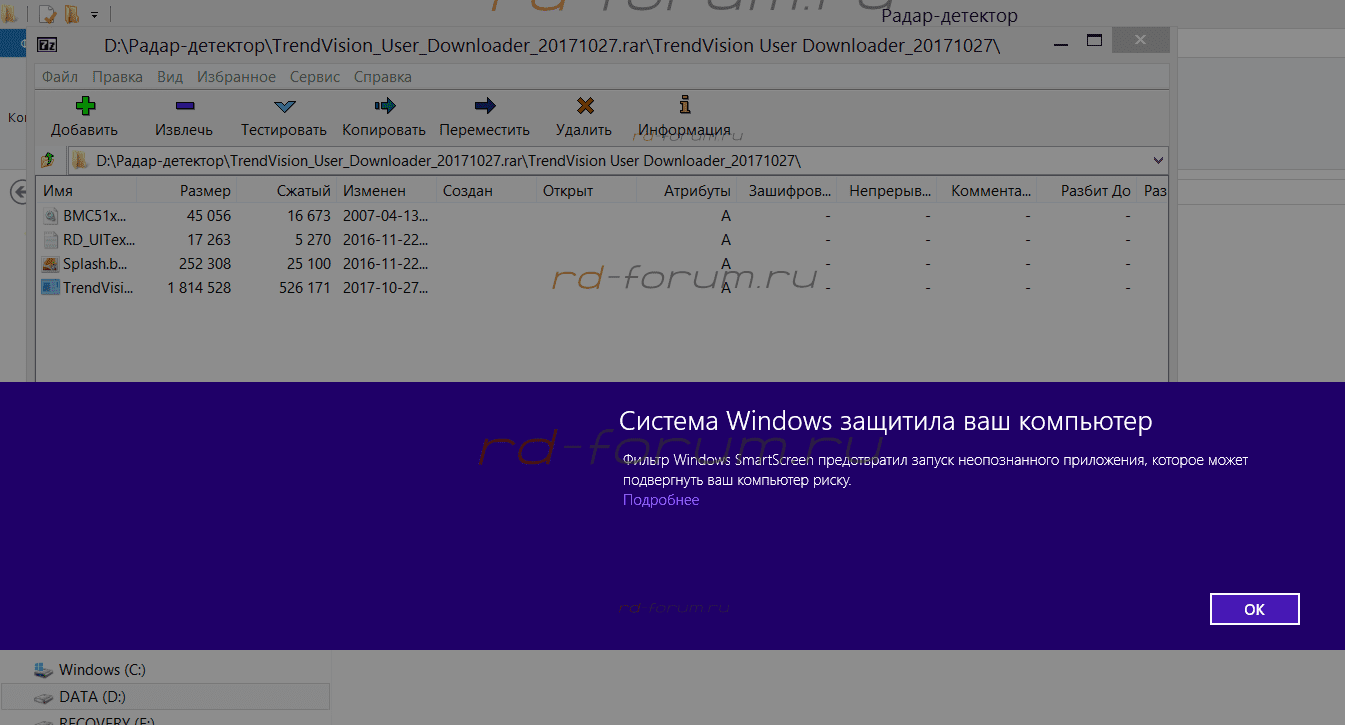Sort by the Размер column header
The image size is (1345, 725).
pyautogui.click(x=186, y=191)
